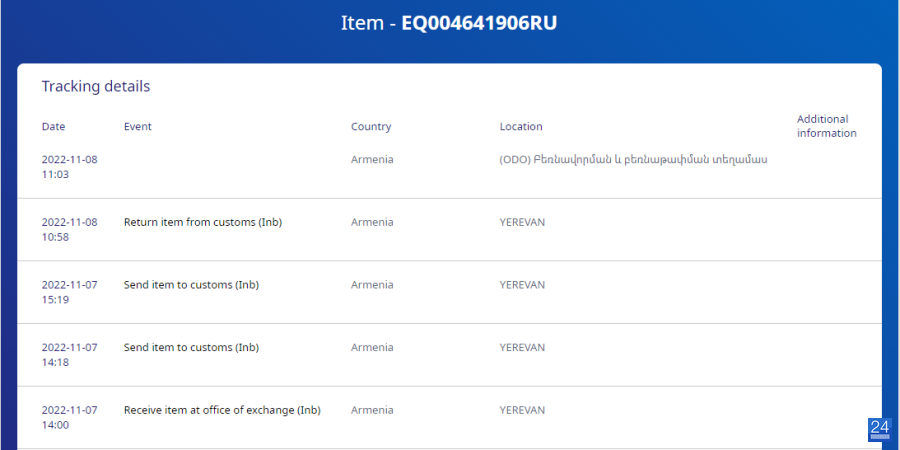Image resolution: width=900 pixels, height=450 pixels.
Task: Click the blue 24 badge icon
Action: (x=879, y=429)
